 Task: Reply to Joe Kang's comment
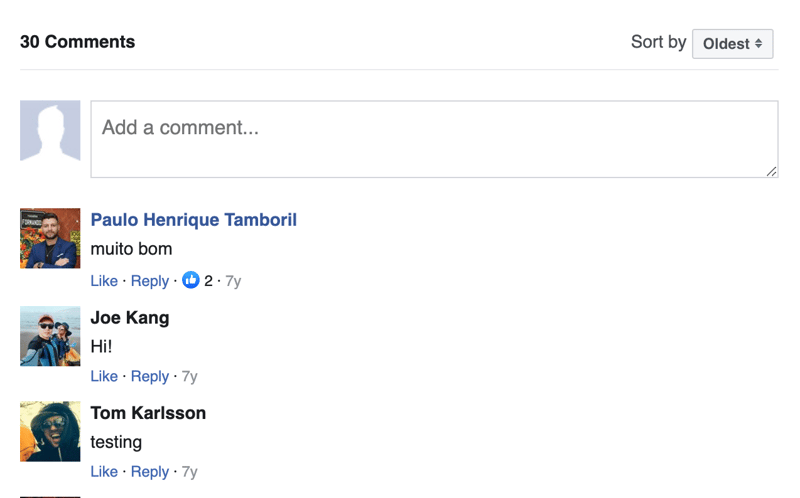click(150, 377)
